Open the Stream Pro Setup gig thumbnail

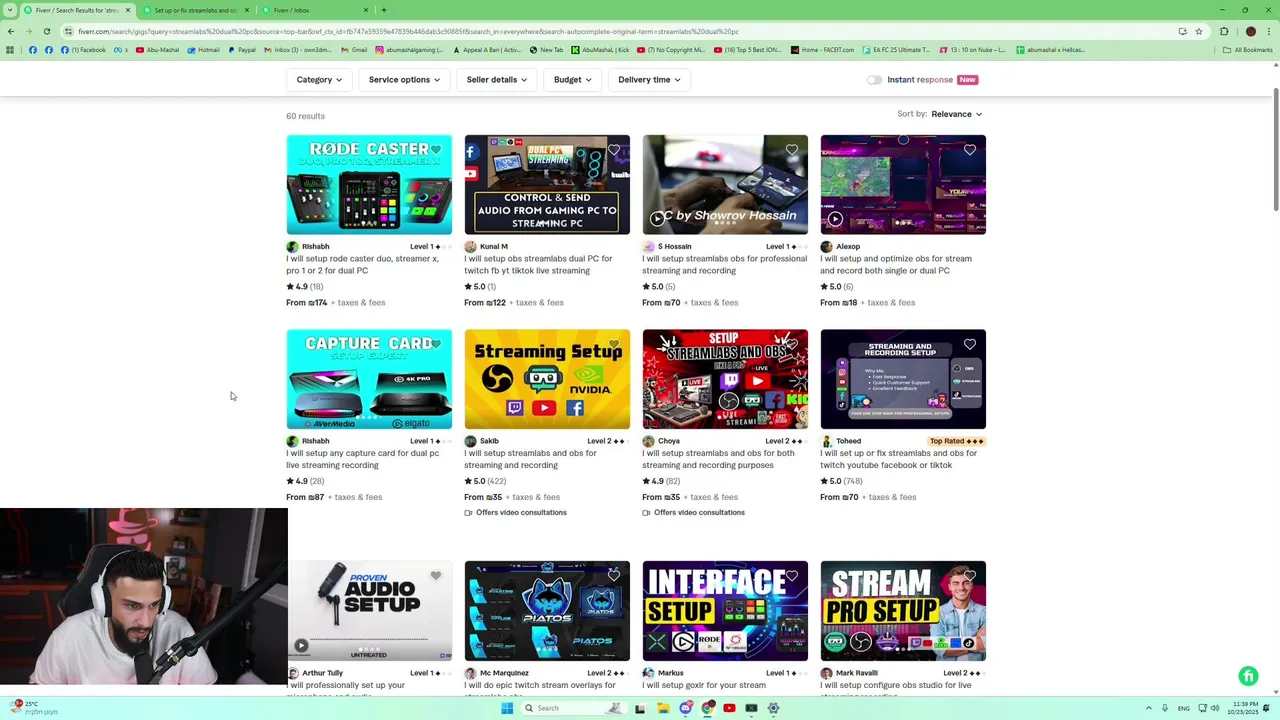[x=903, y=611]
